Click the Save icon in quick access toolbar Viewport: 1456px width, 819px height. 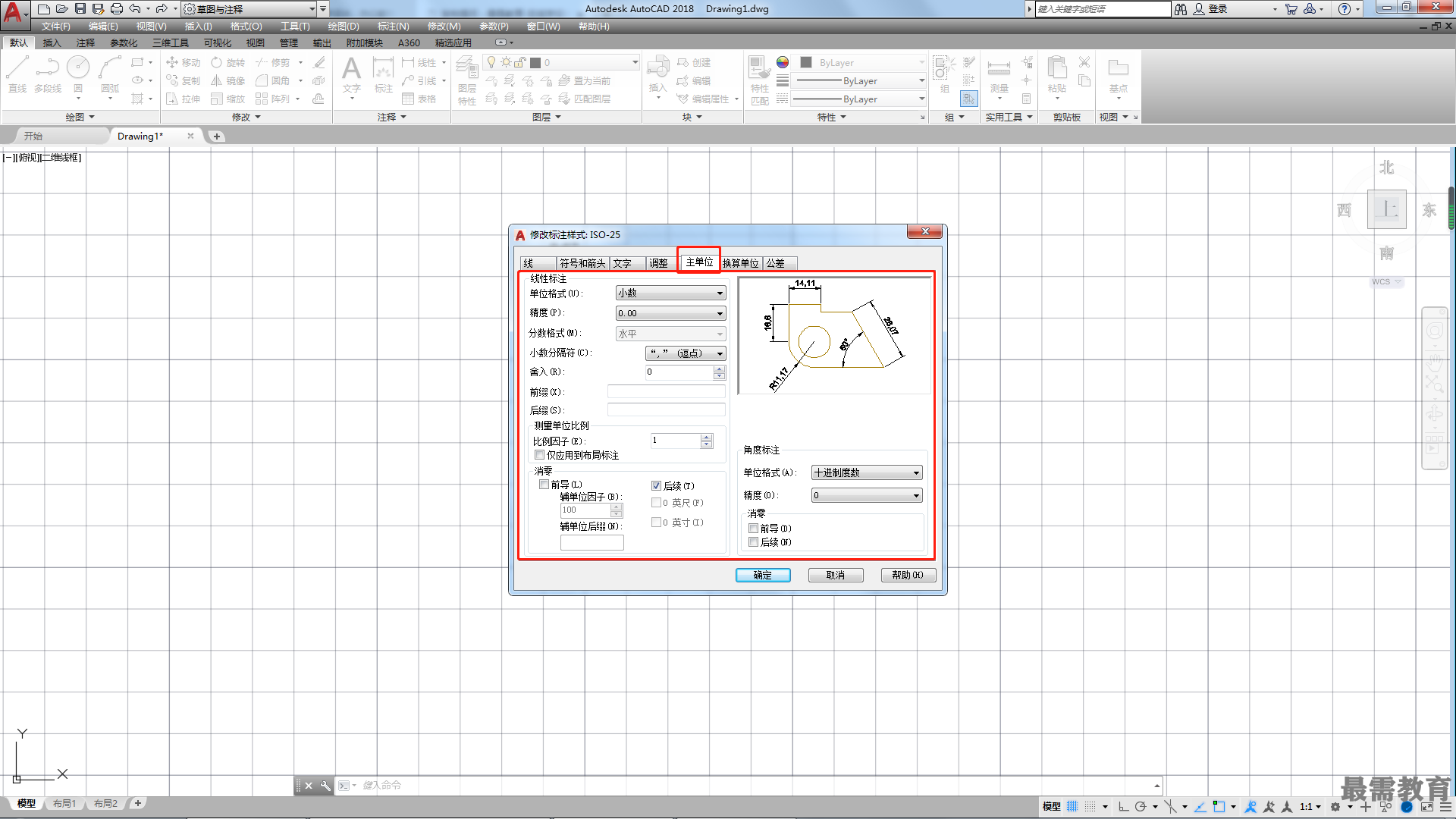tap(80, 9)
